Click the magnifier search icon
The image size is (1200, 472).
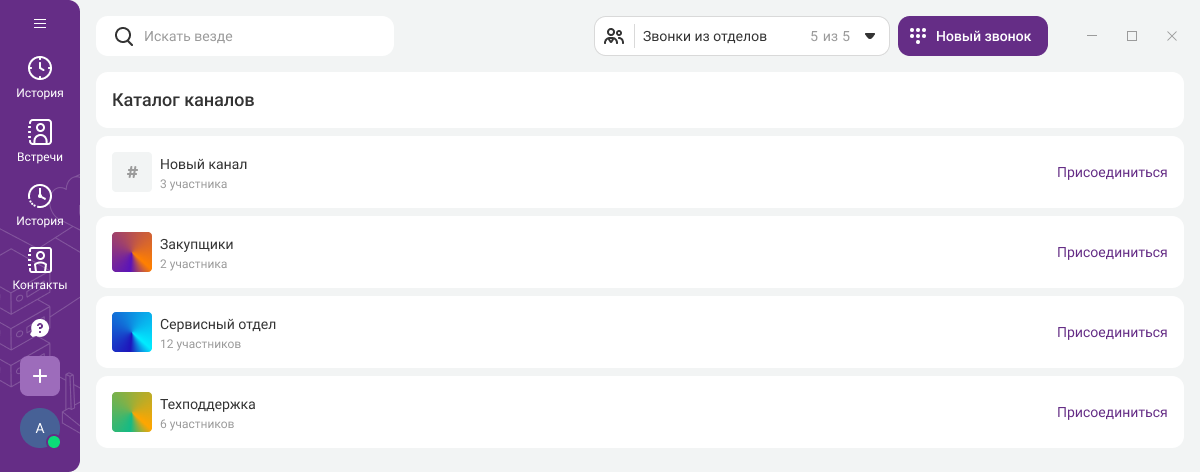point(124,36)
